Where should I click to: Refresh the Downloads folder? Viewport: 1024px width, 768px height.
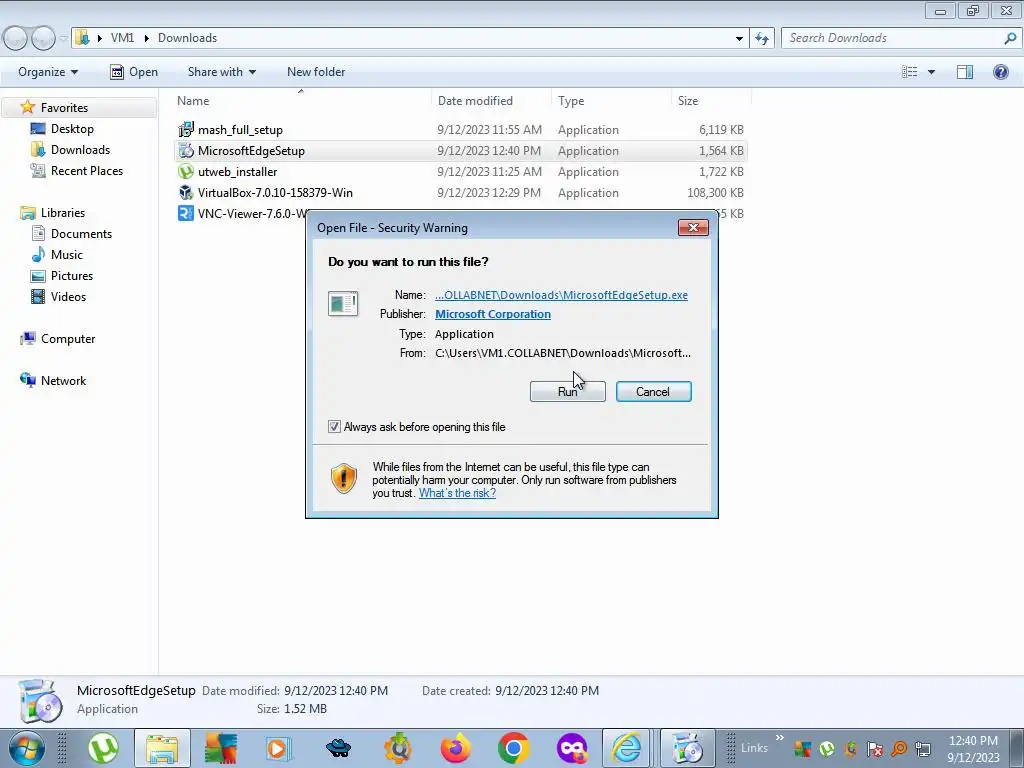point(762,38)
